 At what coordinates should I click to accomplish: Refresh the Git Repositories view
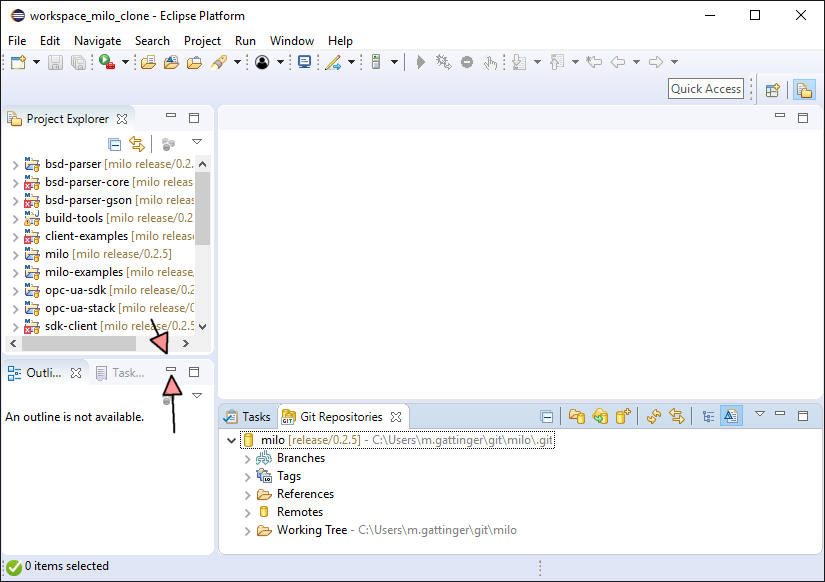point(654,417)
